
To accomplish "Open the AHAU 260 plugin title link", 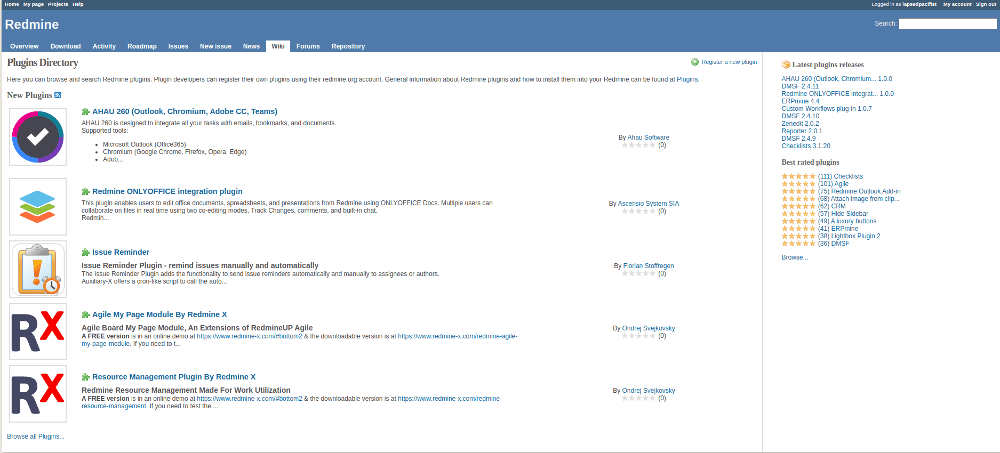I will tap(185, 111).
